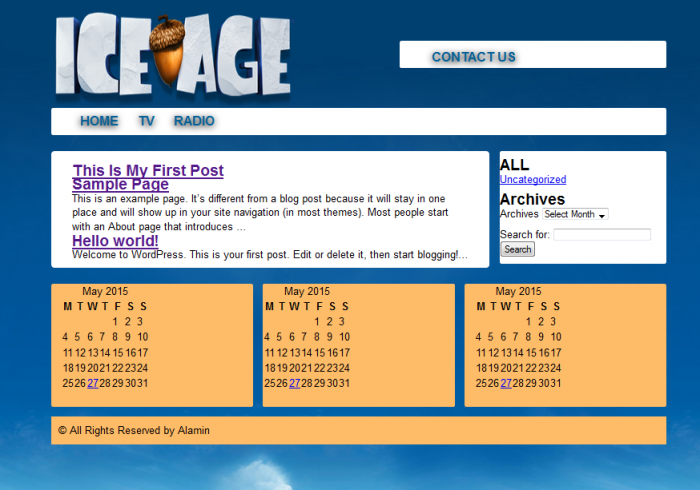Viewport: 700px width, 490px height.
Task: Open day 27 in the middle calendar
Action: point(295,383)
